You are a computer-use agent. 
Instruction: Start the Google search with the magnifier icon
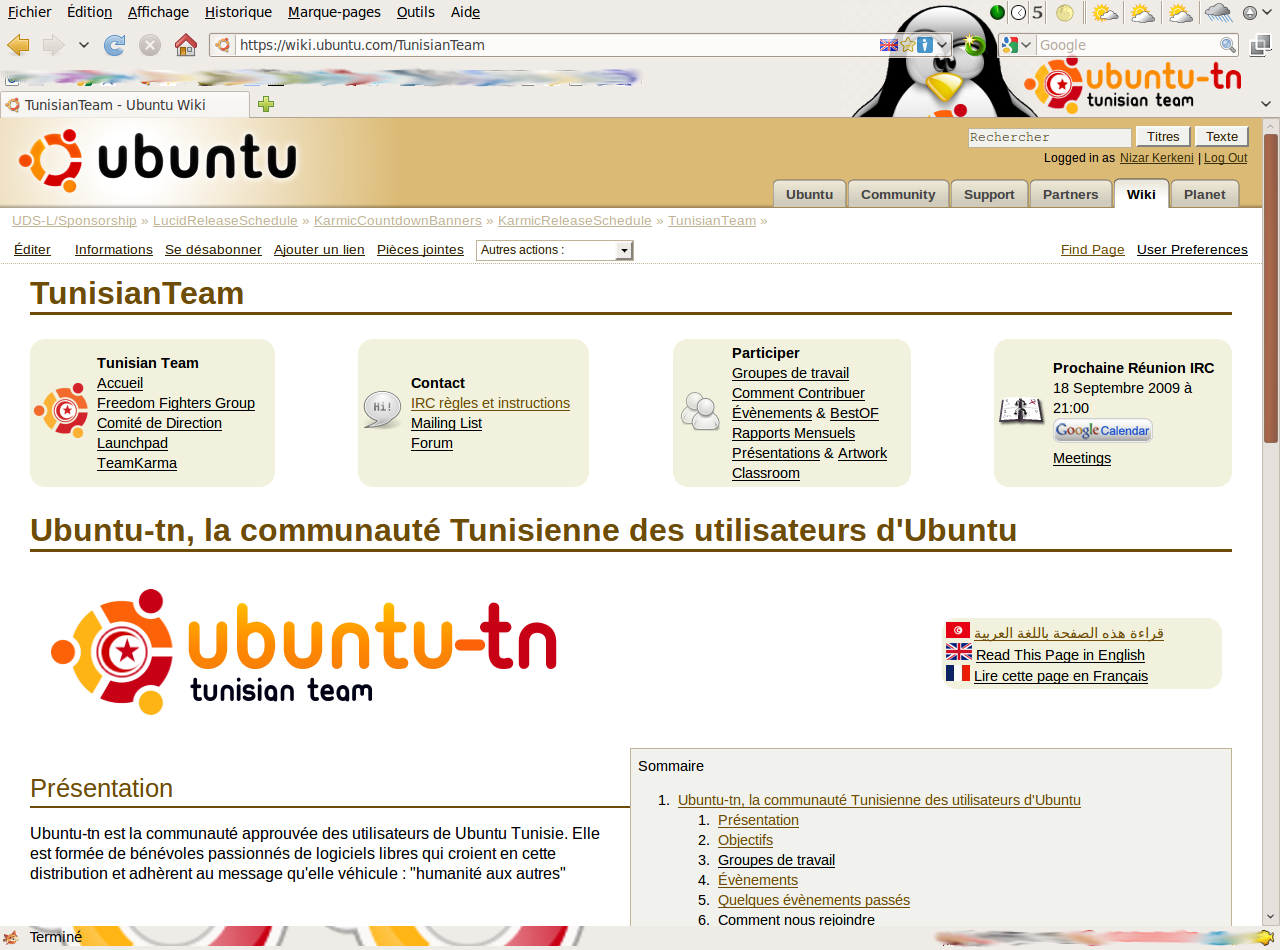[x=1228, y=45]
